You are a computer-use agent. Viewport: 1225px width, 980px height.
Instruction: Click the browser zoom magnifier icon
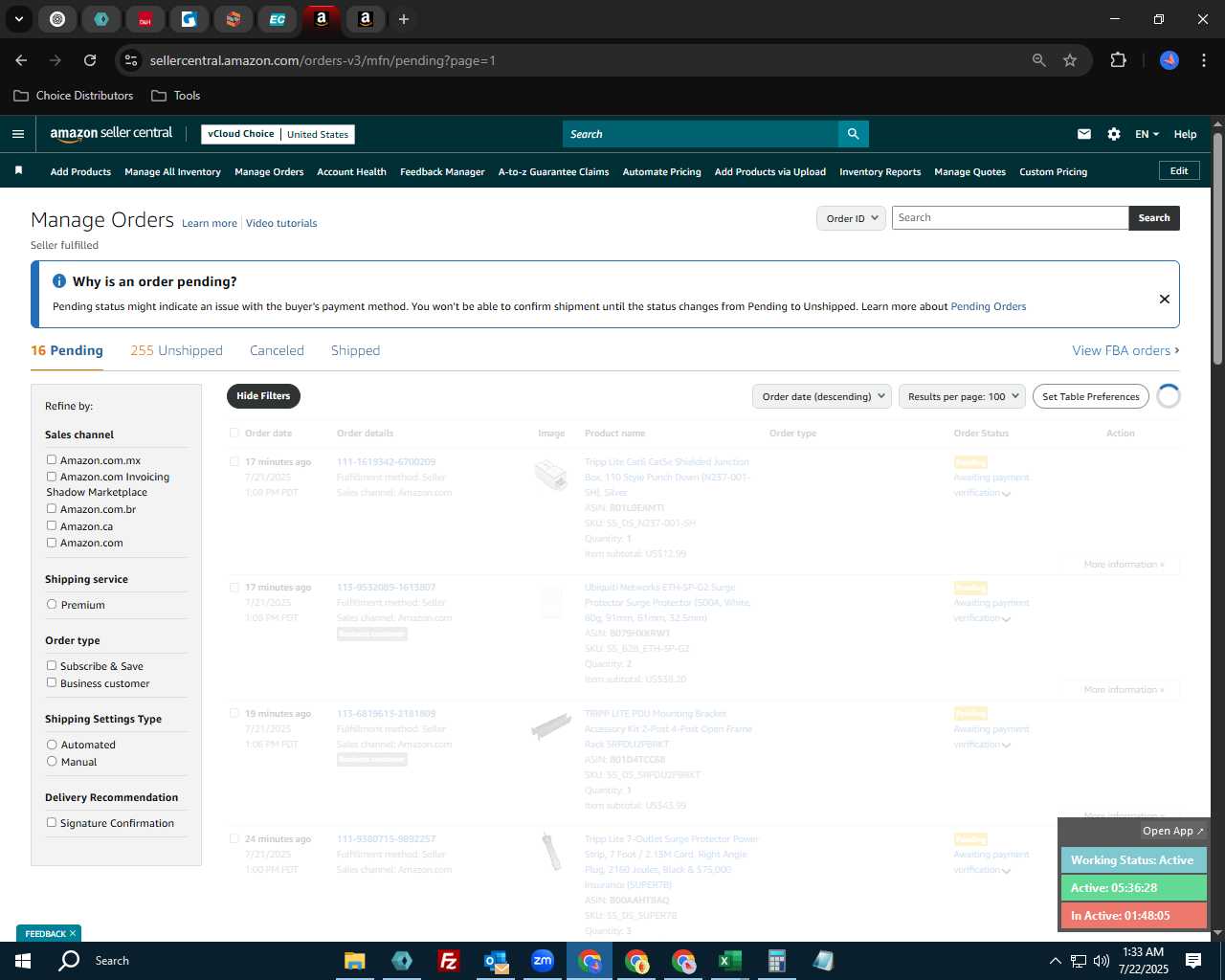coord(1039,60)
